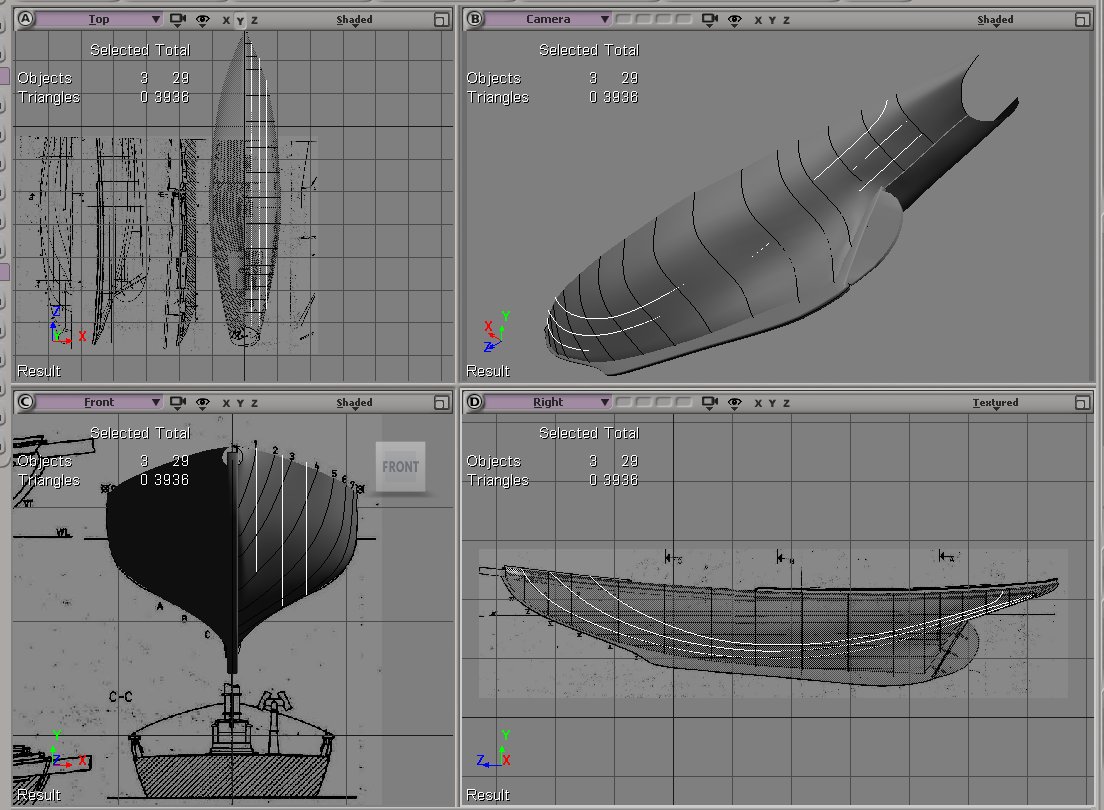
Task: Click the camera icon in Front viewport
Action: [179, 402]
